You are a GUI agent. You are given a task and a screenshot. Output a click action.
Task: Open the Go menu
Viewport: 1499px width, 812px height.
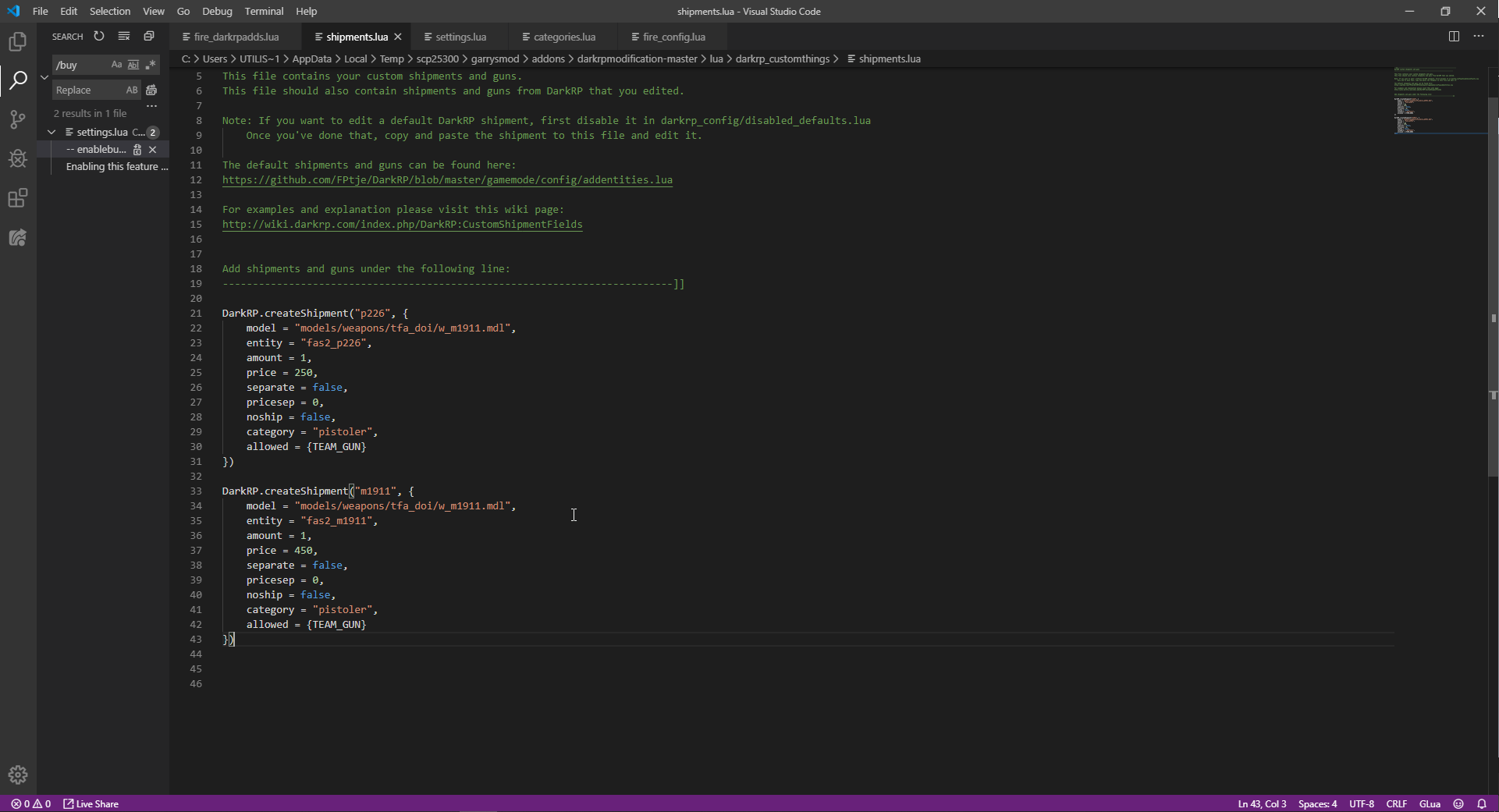pos(183,11)
